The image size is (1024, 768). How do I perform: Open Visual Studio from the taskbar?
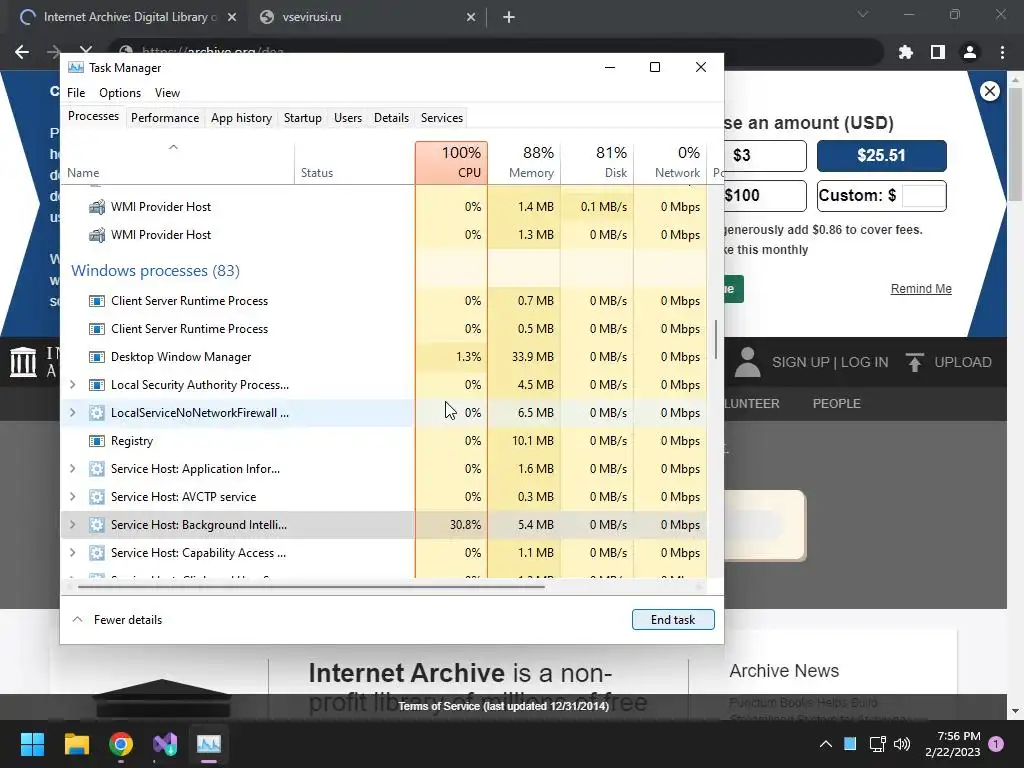(165, 744)
